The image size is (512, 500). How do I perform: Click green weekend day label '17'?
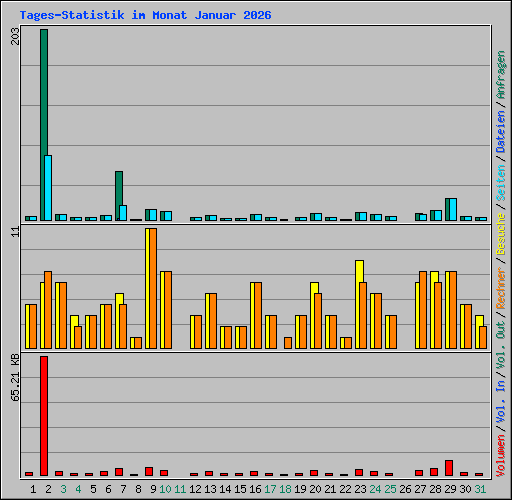click(x=270, y=489)
